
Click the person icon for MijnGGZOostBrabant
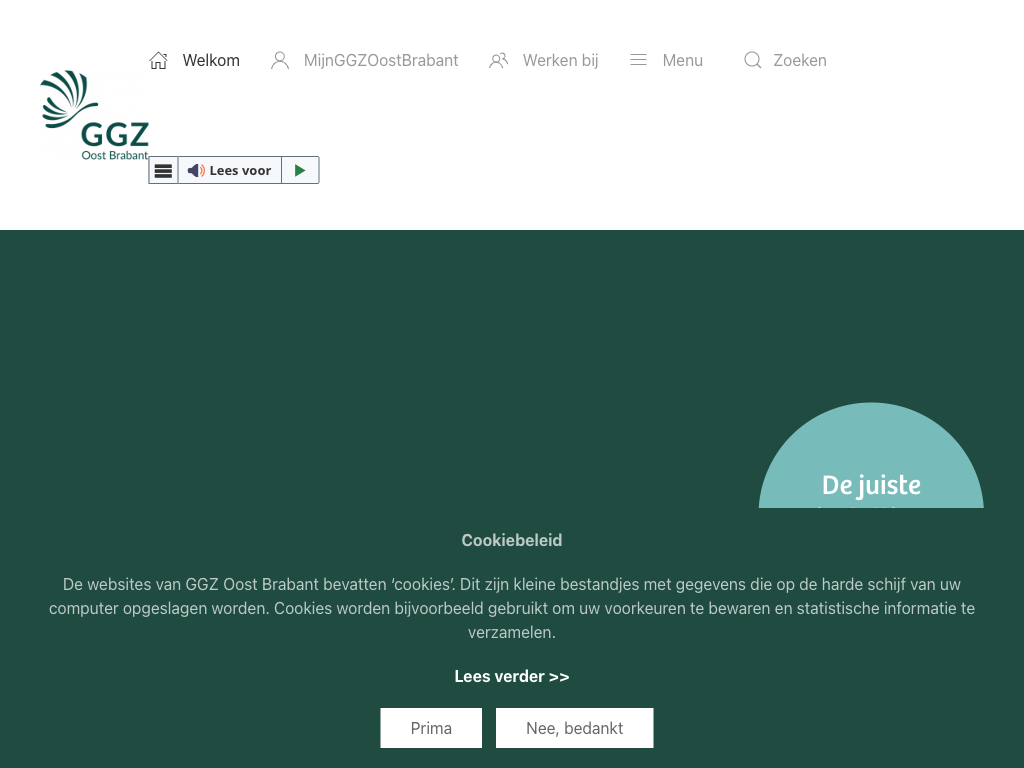pyautogui.click(x=280, y=61)
